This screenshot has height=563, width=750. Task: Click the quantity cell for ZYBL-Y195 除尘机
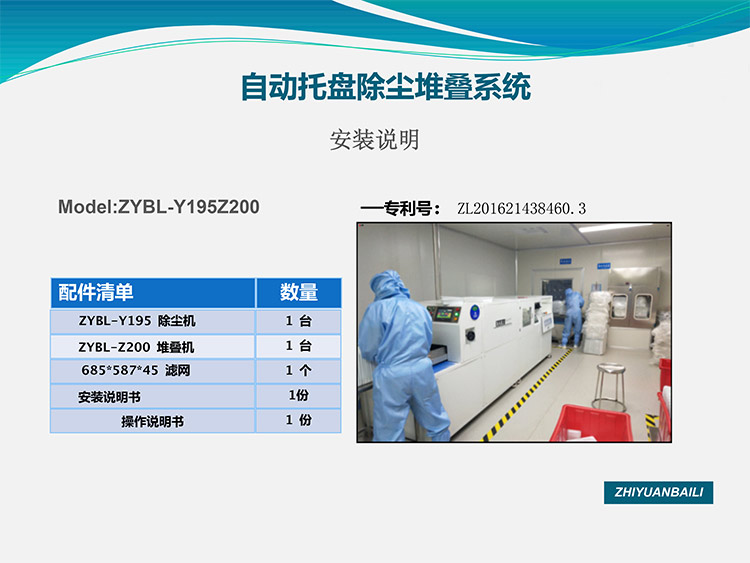298,321
